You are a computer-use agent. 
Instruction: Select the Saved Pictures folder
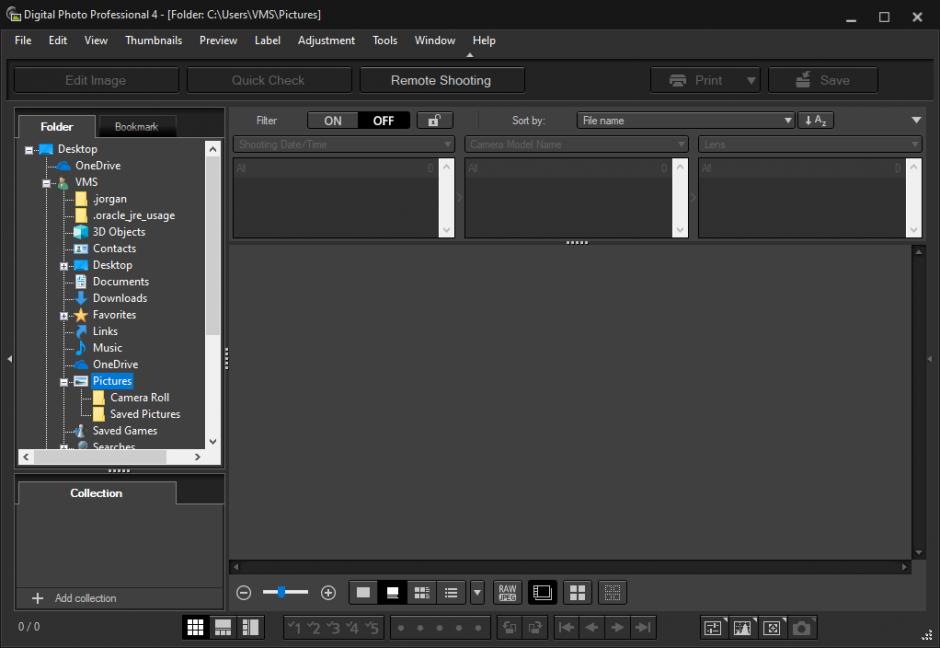(x=145, y=414)
